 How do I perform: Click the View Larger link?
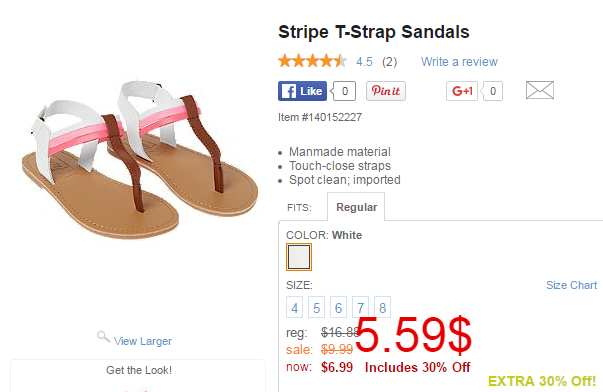[x=143, y=341]
